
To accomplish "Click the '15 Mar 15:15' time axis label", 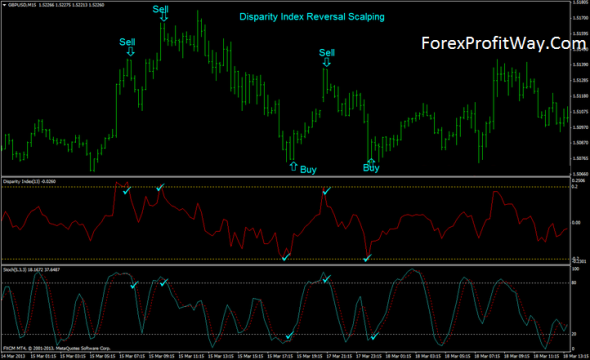I will click(250, 356).
